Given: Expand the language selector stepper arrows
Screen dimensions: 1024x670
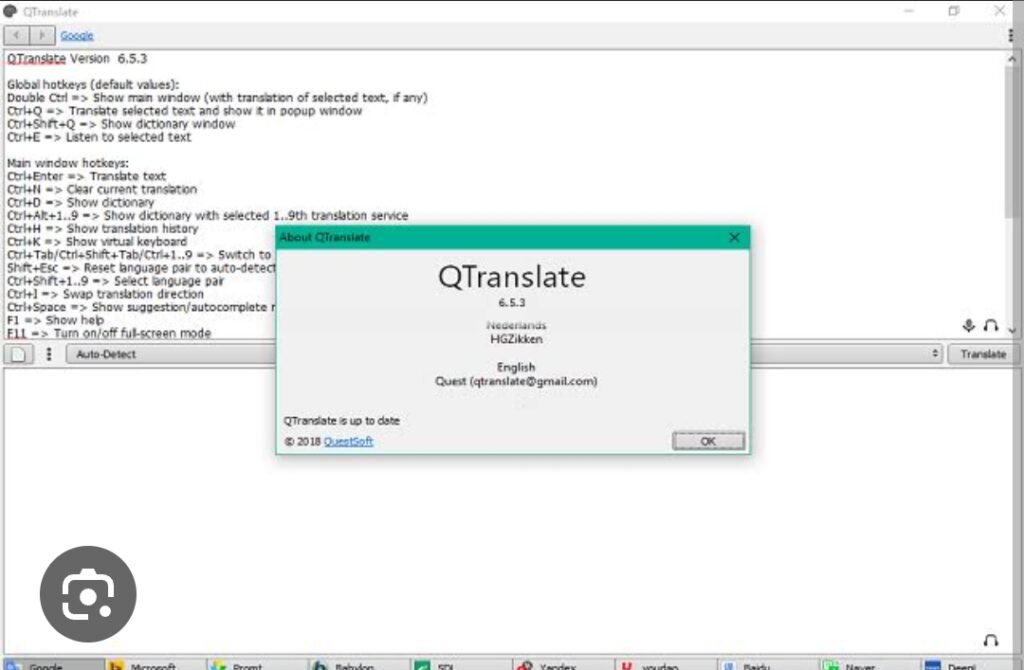Looking at the screenshot, I should pyautogui.click(x=934, y=353).
